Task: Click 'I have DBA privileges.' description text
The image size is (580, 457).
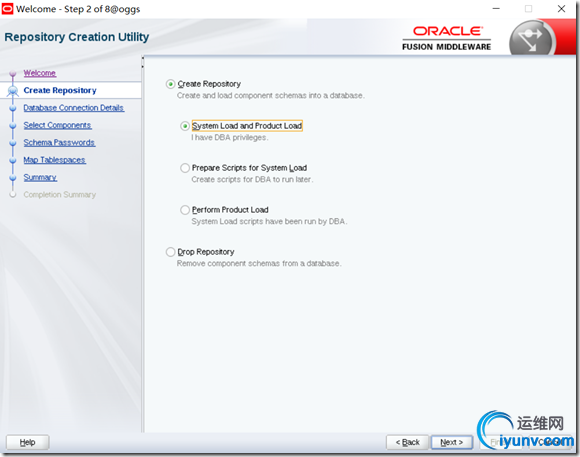Action: coord(230,138)
